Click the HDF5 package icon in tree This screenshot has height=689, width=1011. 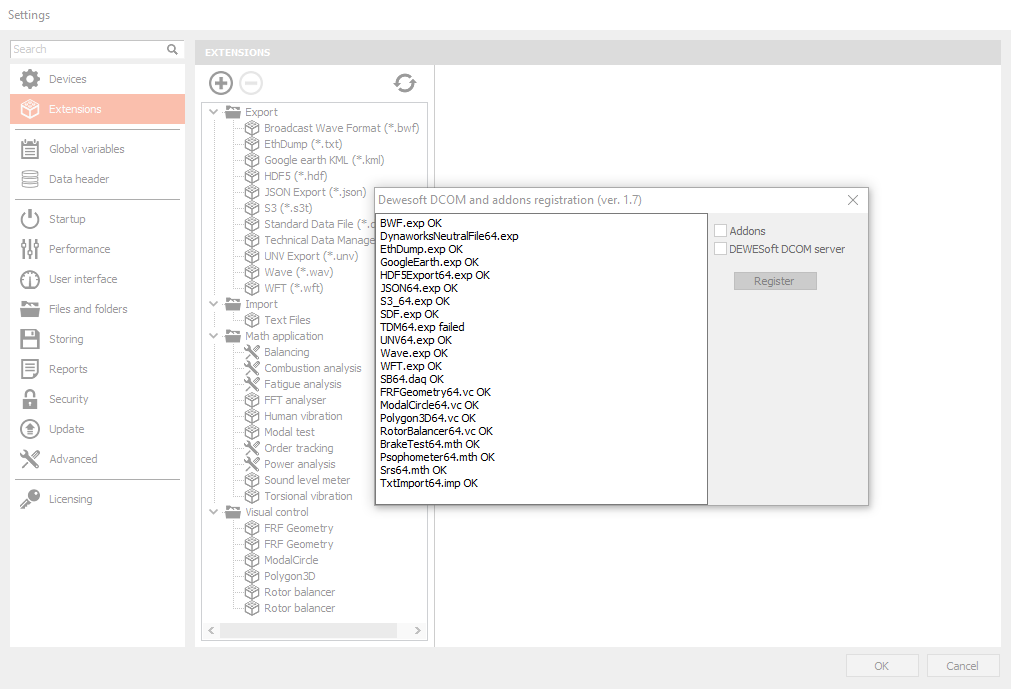pyautogui.click(x=251, y=176)
